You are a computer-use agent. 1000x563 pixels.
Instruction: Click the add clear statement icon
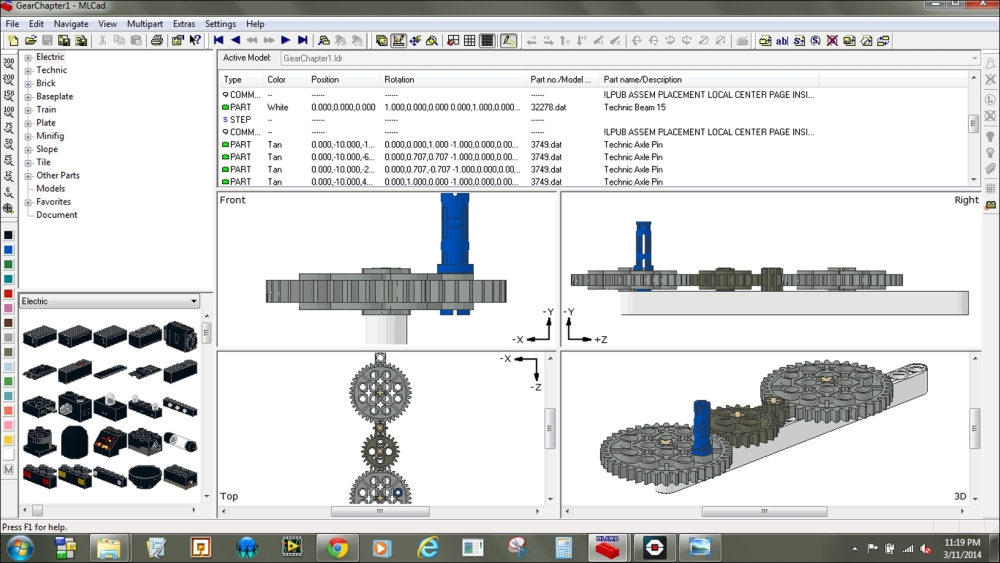click(x=832, y=41)
